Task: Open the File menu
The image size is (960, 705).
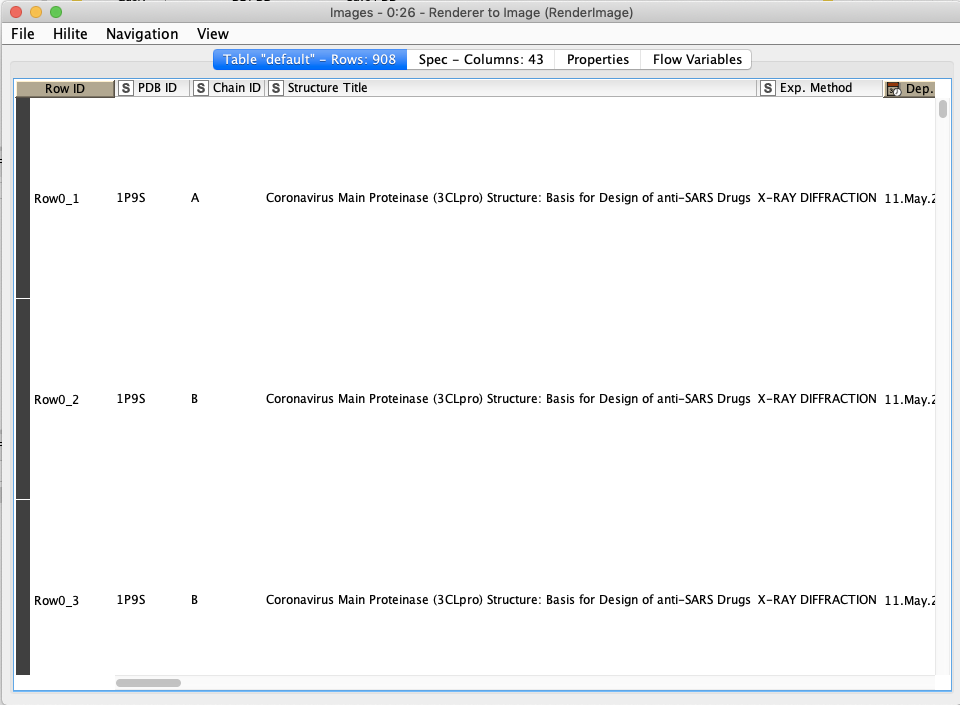Action: point(23,34)
